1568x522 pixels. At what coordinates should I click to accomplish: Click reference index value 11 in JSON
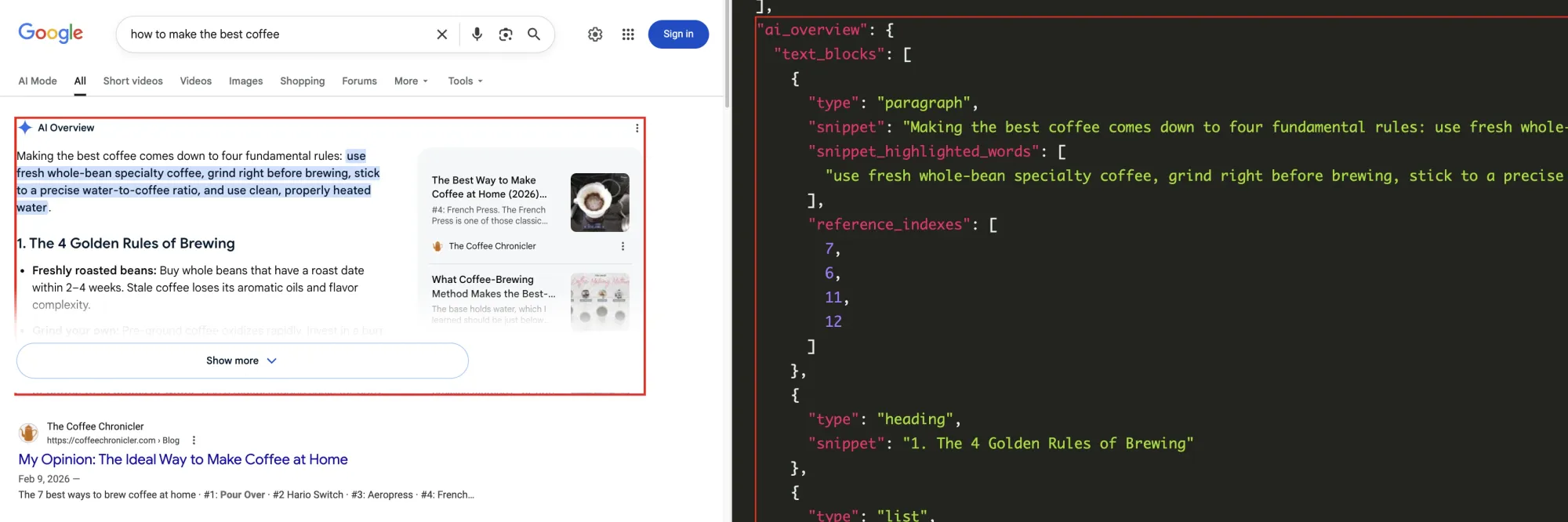pos(833,297)
